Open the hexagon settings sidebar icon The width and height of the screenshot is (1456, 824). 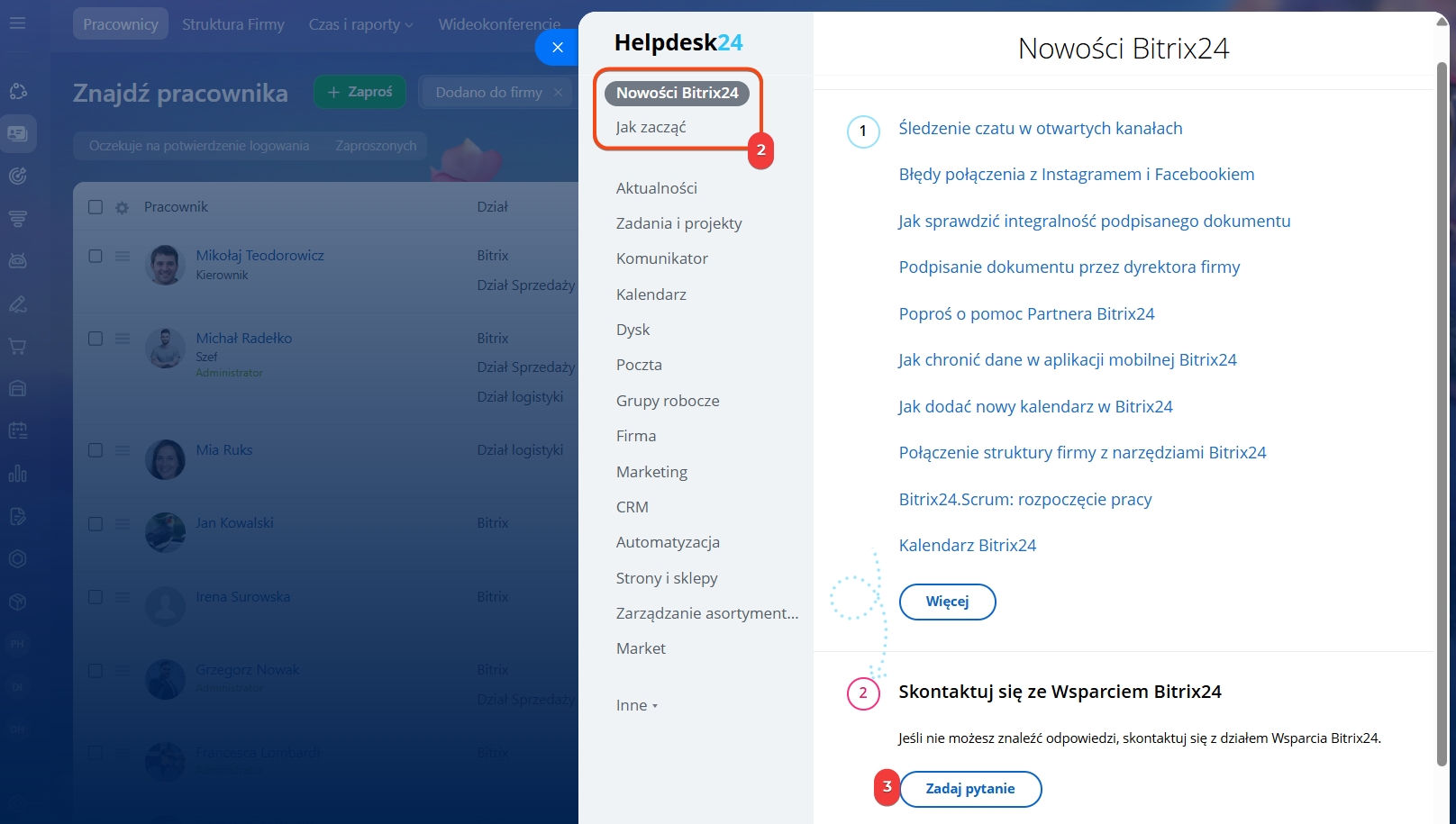pos(18,558)
